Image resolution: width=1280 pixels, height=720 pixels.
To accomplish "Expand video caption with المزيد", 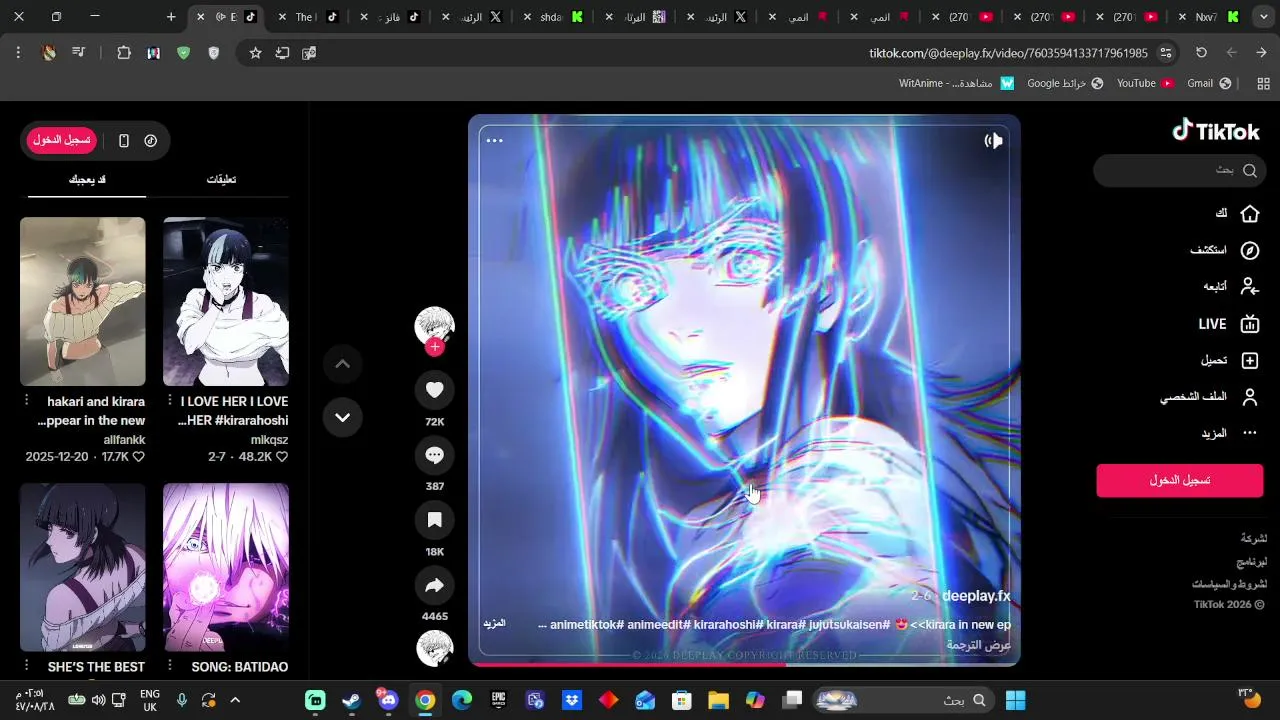I will pyautogui.click(x=494, y=623).
